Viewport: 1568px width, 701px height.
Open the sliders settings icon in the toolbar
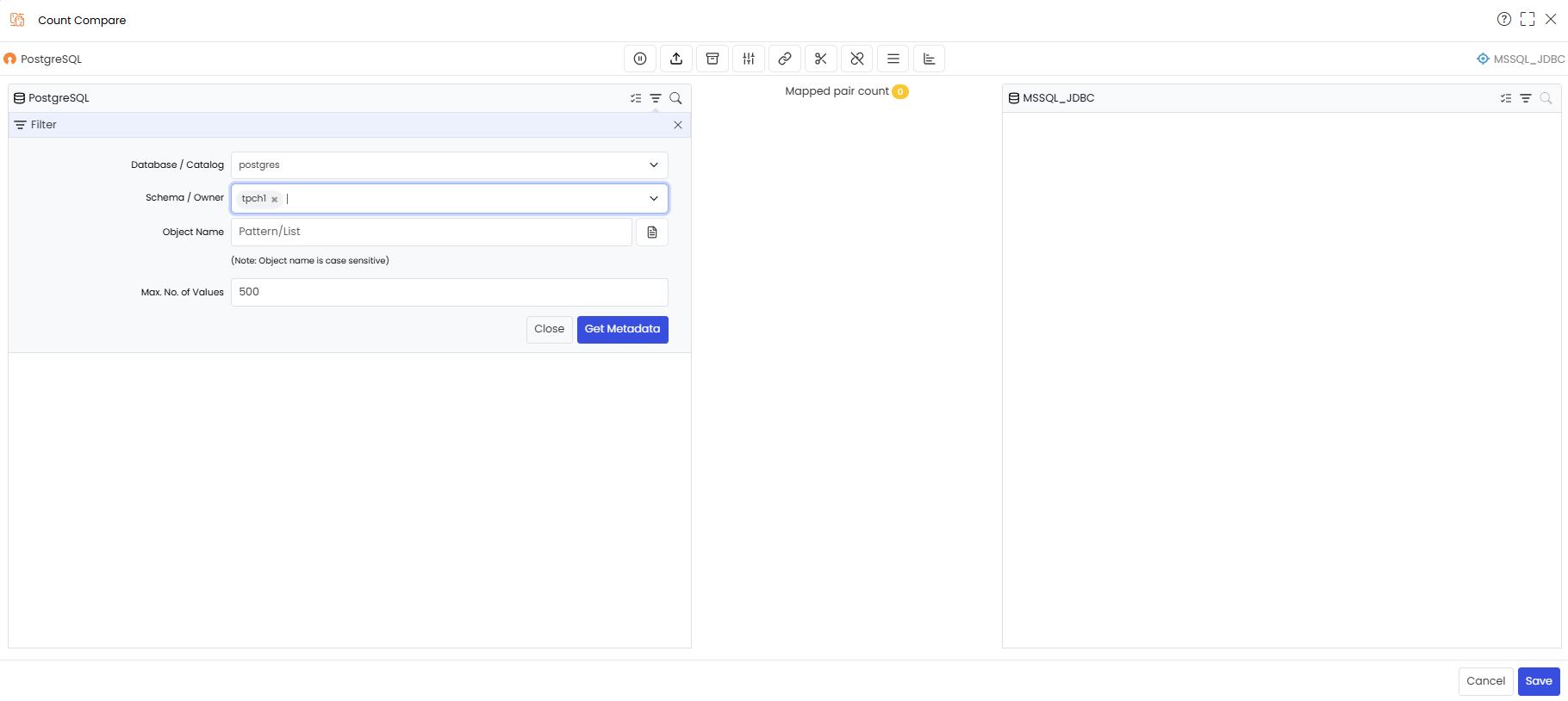[x=749, y=59]
